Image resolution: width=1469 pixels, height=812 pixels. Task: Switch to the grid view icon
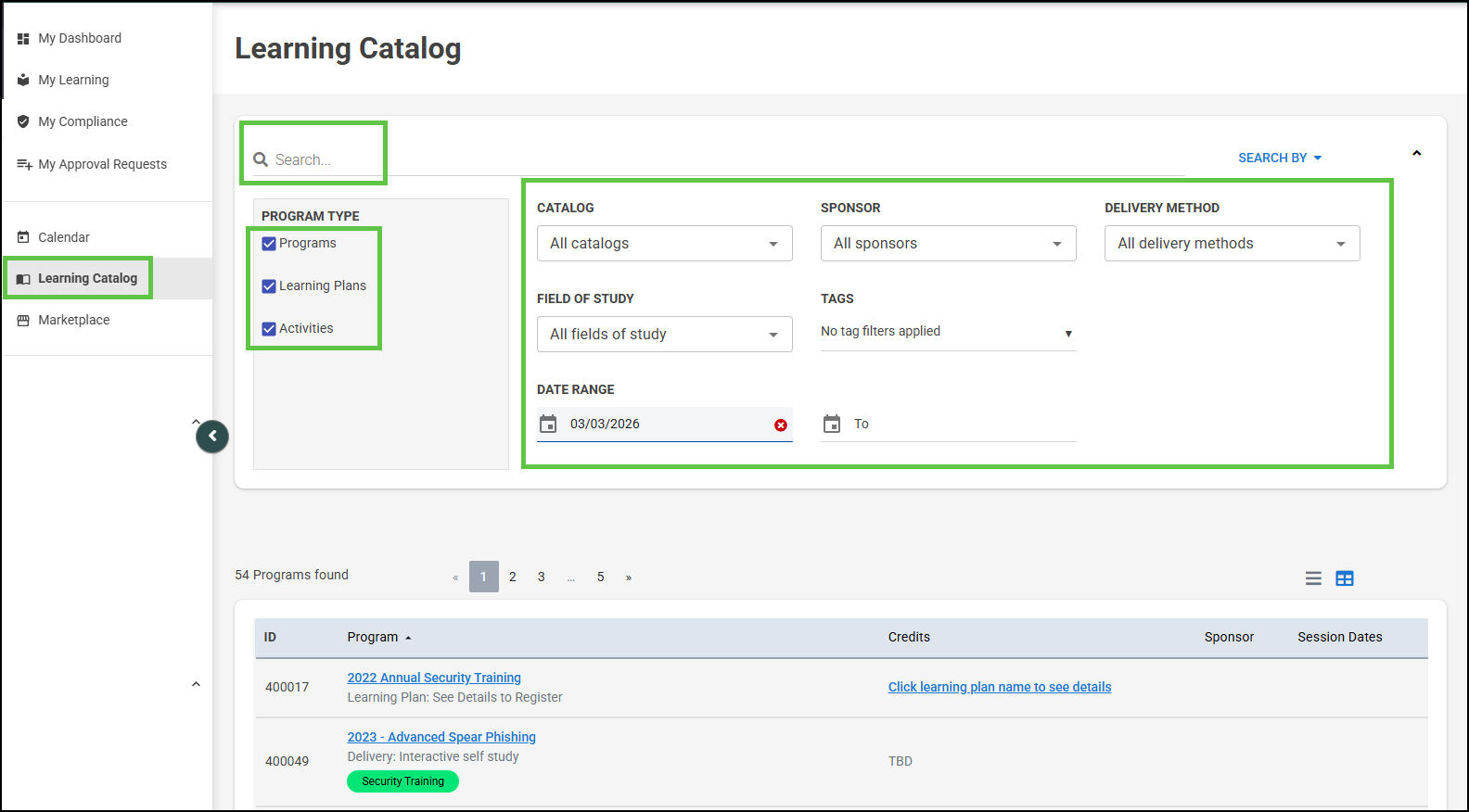tap(1345, 578)
